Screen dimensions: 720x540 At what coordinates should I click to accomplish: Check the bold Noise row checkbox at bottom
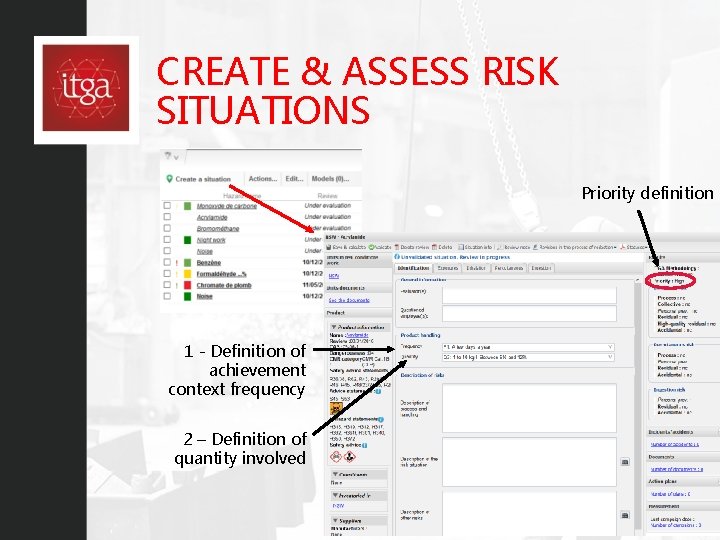pyautogui.click(x=167, y=296)
